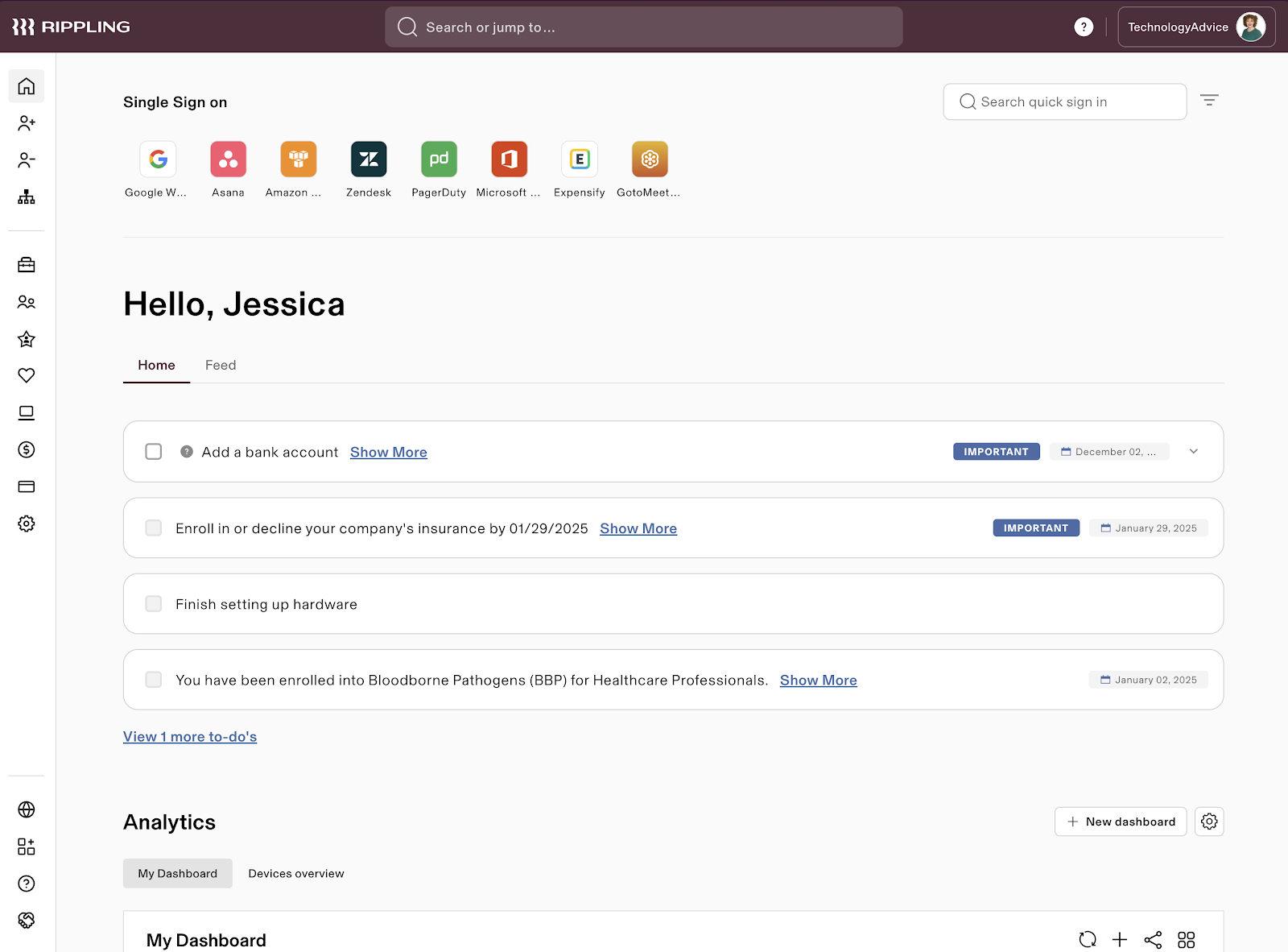Image resolution: width=1288 pixels, height=952 pixels.
Task: Launch GotoMeeting sign-on app
Action: tap(650, 159)
